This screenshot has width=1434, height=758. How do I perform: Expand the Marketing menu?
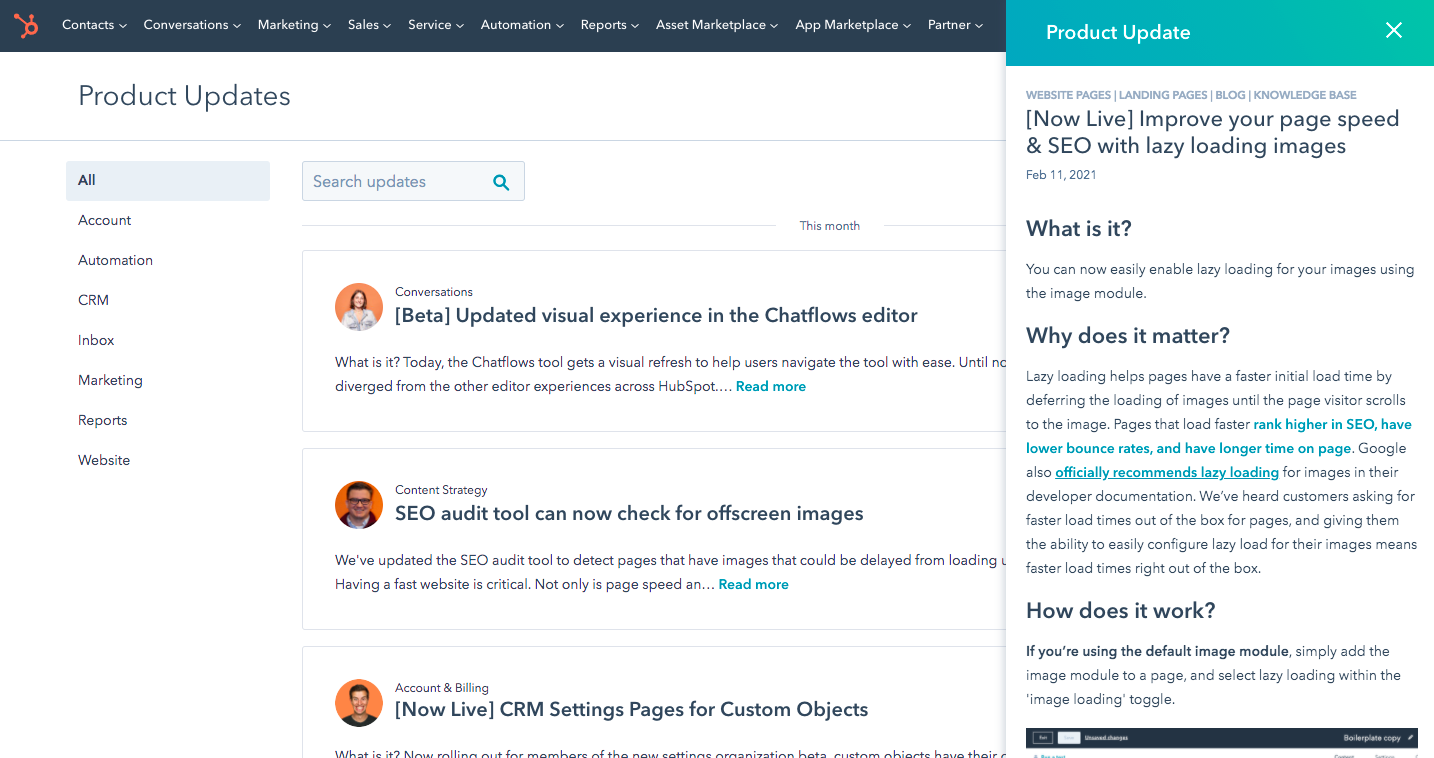click(288, 25)
